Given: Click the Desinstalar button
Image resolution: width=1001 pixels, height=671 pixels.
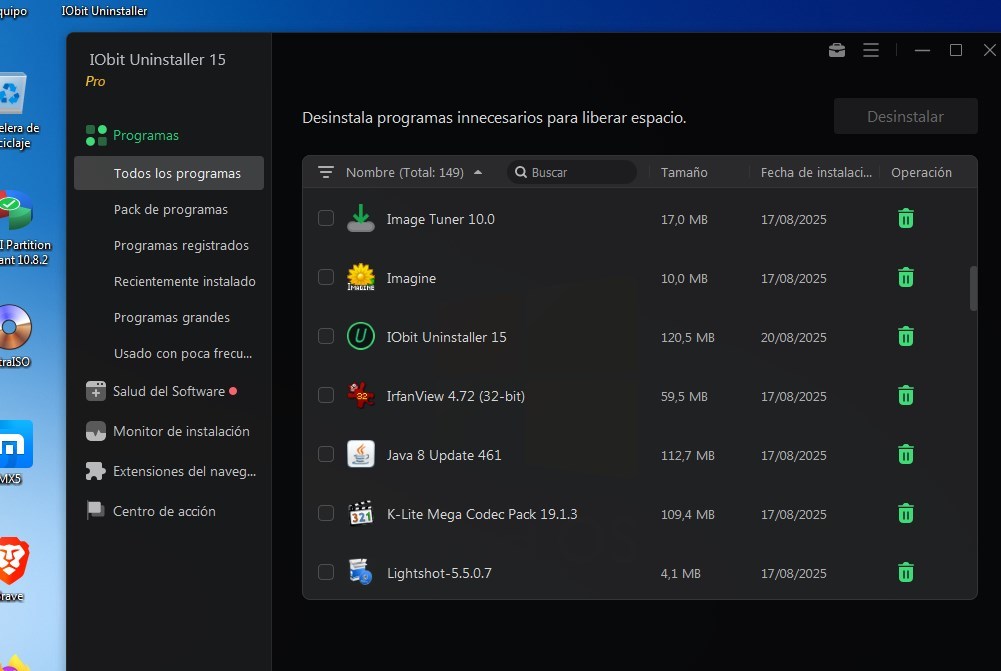Looking at the screenshot, I should click(x=905, y=116).
